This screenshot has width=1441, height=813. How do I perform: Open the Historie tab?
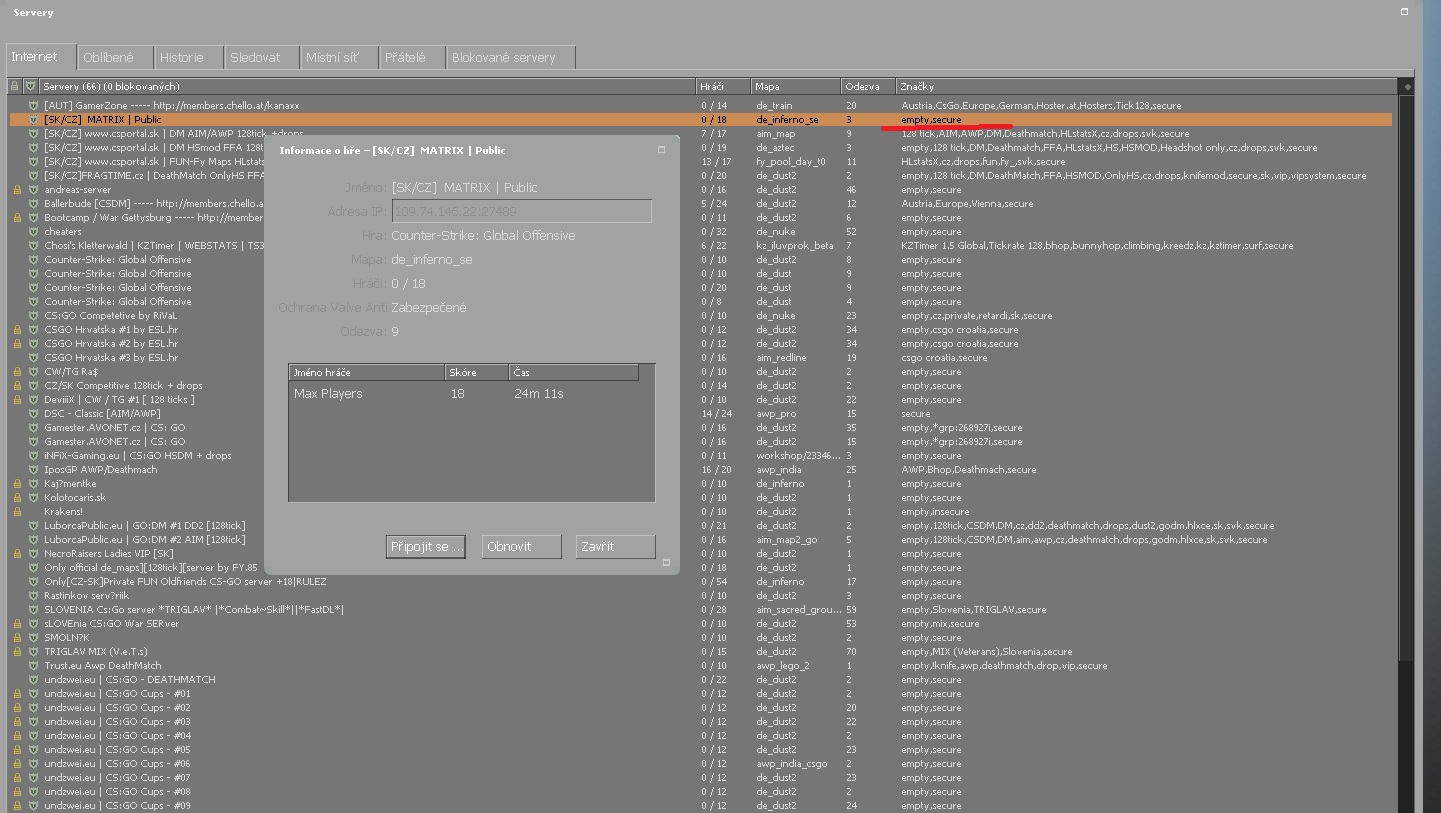coord(189,58)
